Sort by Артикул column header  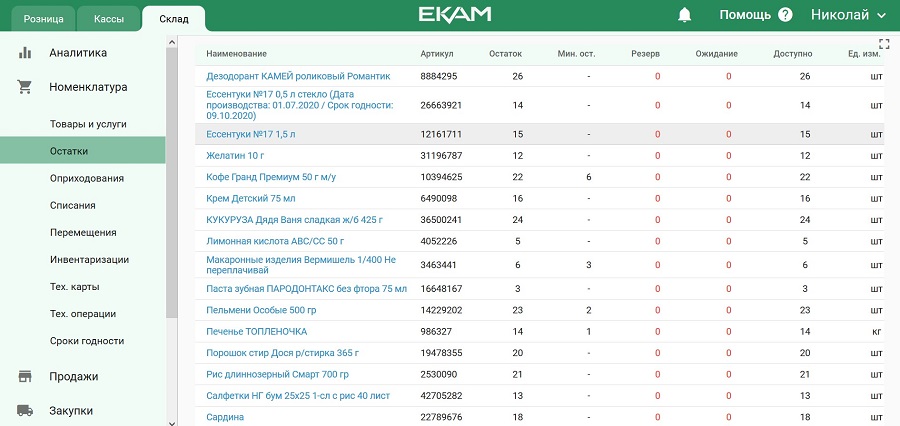[437, 54]
